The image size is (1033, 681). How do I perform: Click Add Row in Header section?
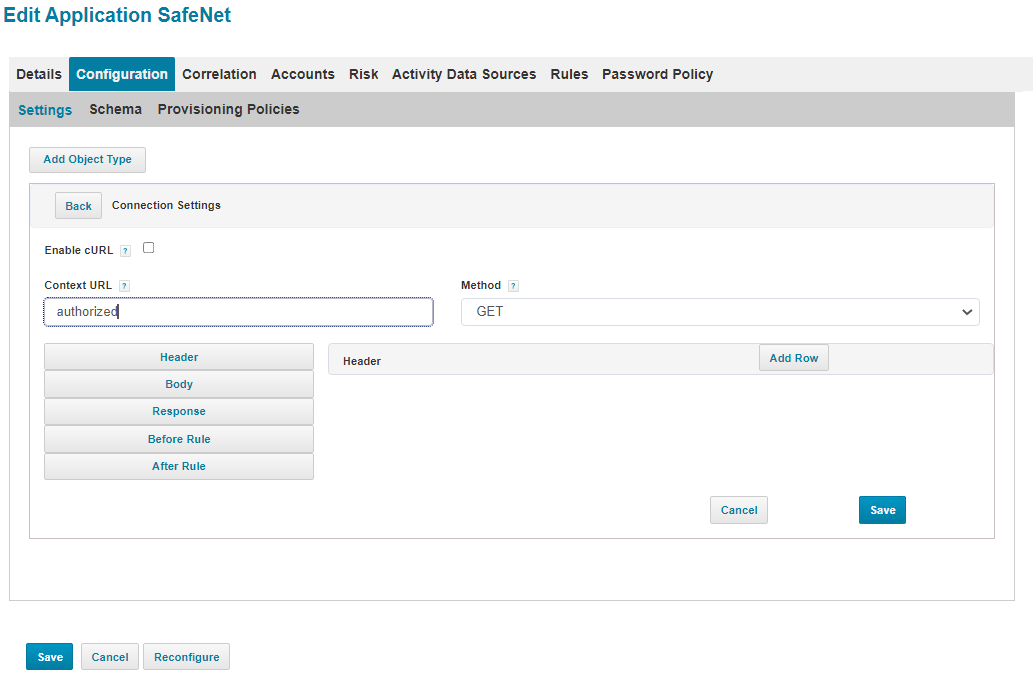[793, 358]
